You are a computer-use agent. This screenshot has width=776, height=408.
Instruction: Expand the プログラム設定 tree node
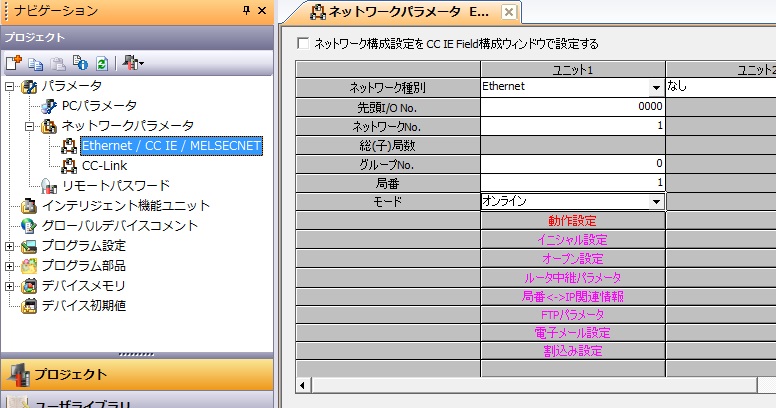(x=10, y=246)
